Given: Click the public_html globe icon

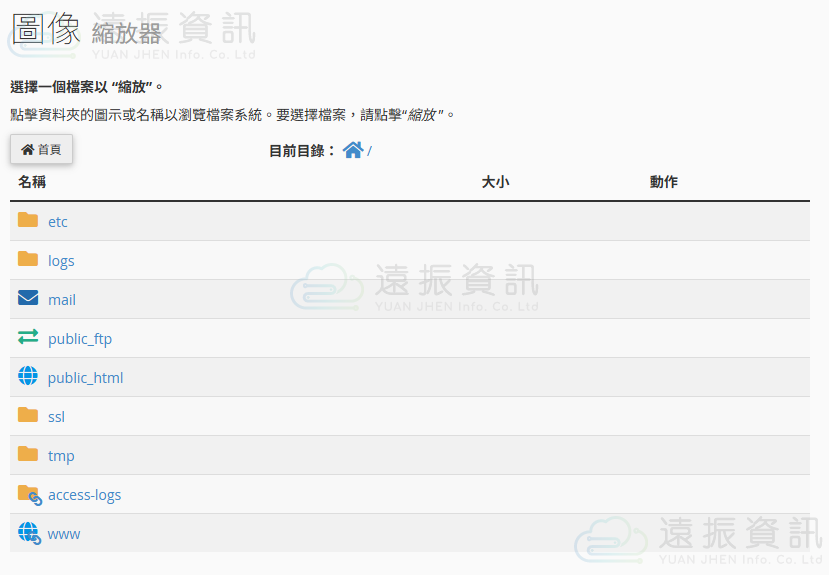Looking at the screenshot, I should 28,377.
